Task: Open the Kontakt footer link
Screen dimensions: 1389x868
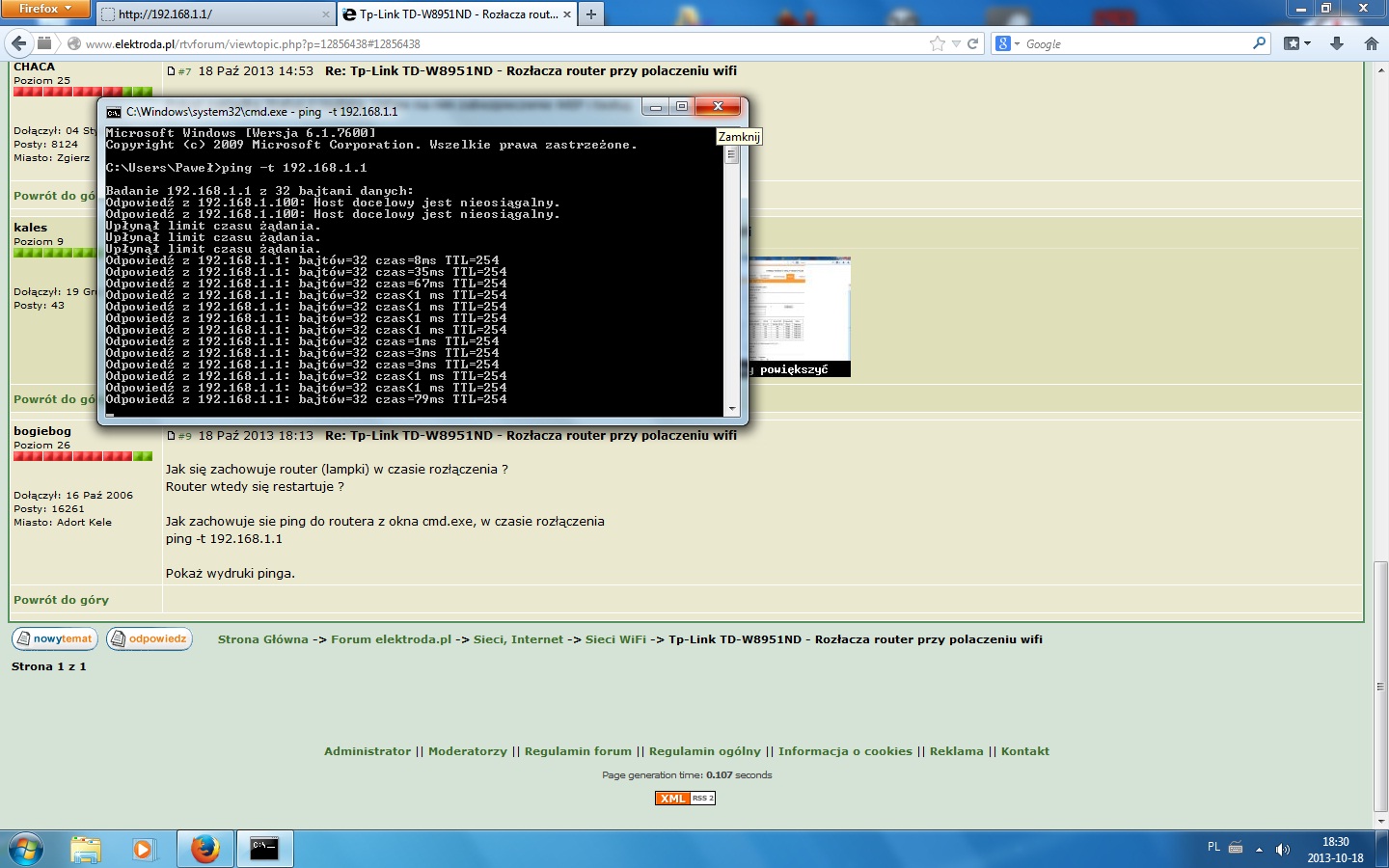Action: coord(1025,751)
